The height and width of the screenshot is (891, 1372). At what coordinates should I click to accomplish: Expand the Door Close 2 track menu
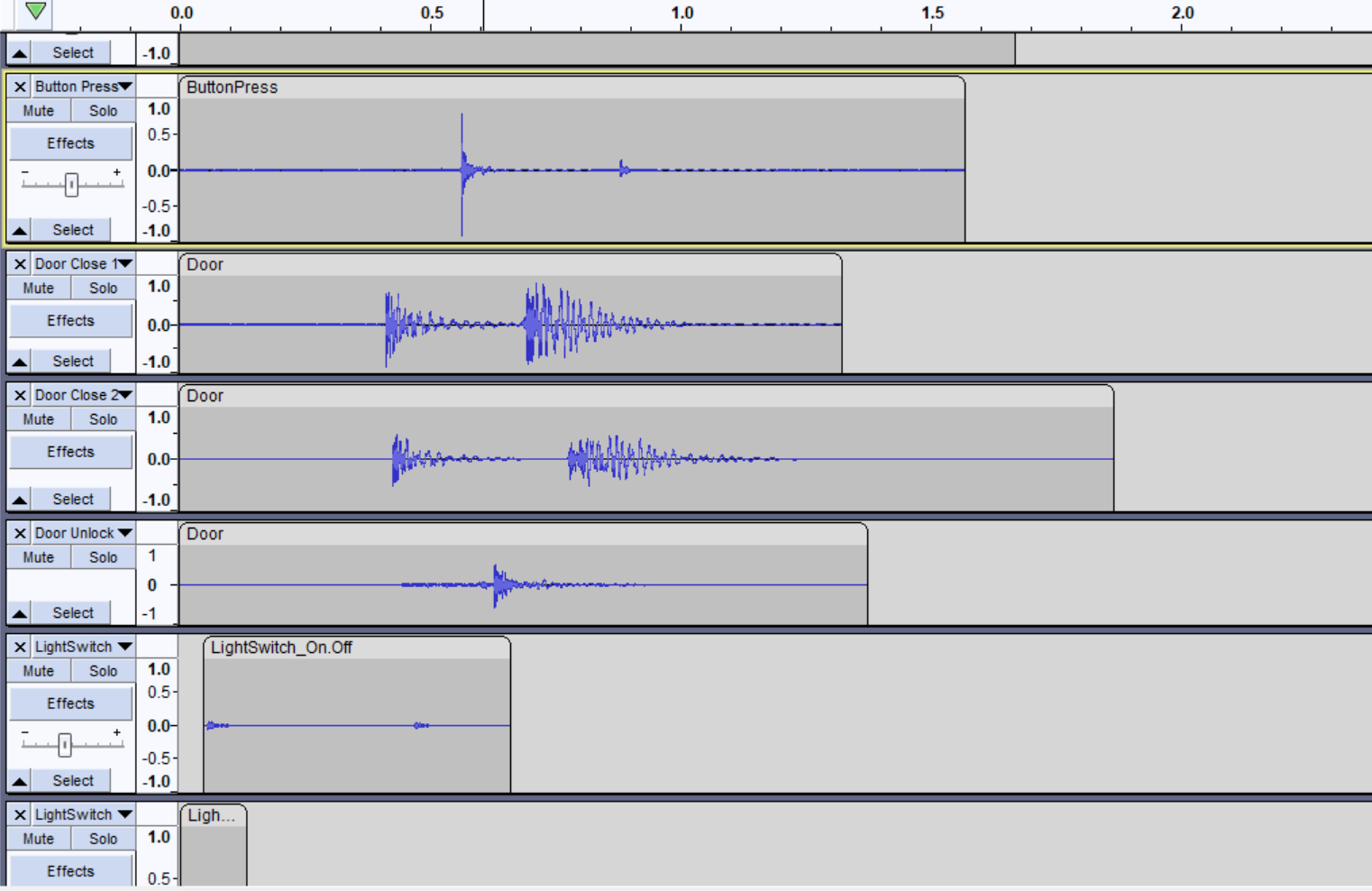pyautogui.click(x=83, y=395)
